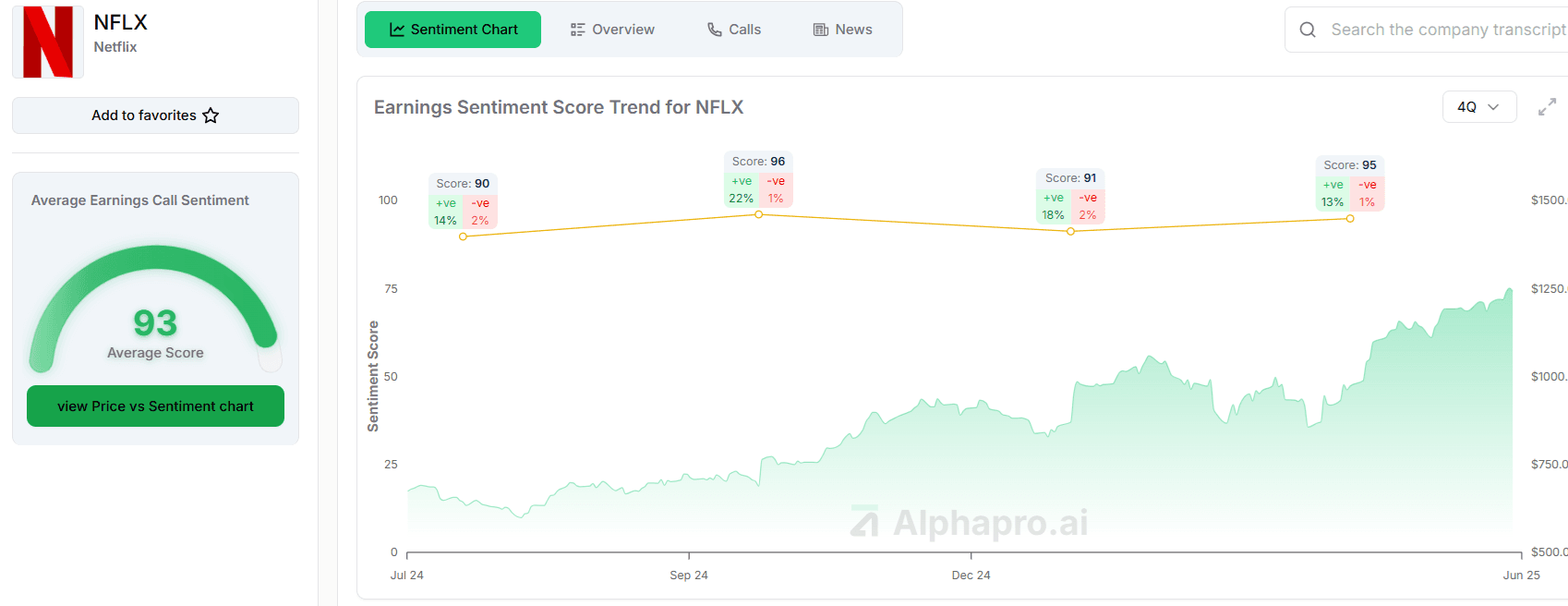
Task: Click the 'Netflix' company name
Action: click(115, 47)
